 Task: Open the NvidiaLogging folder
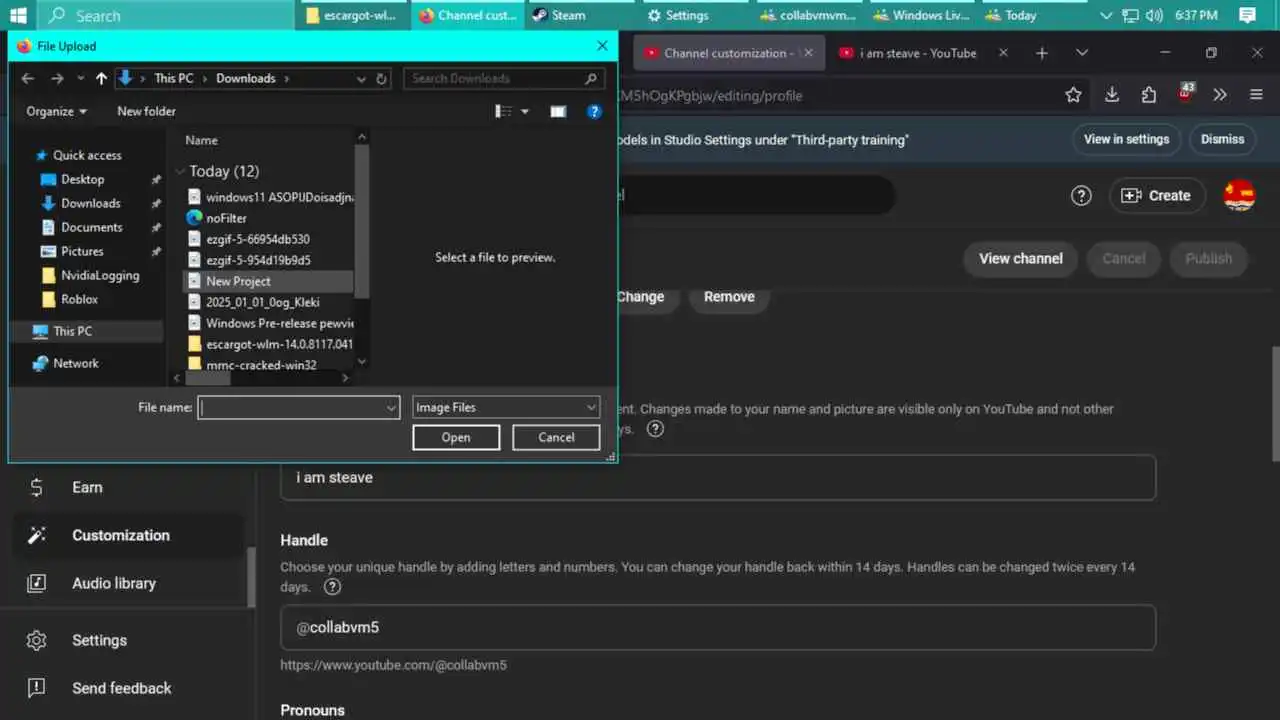click(100, 275)
